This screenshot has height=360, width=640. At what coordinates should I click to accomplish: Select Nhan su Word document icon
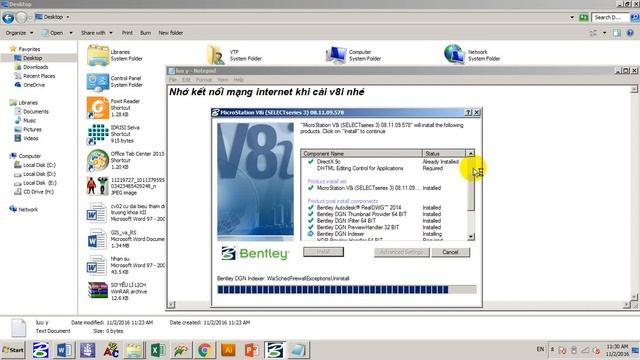(97, 265)
